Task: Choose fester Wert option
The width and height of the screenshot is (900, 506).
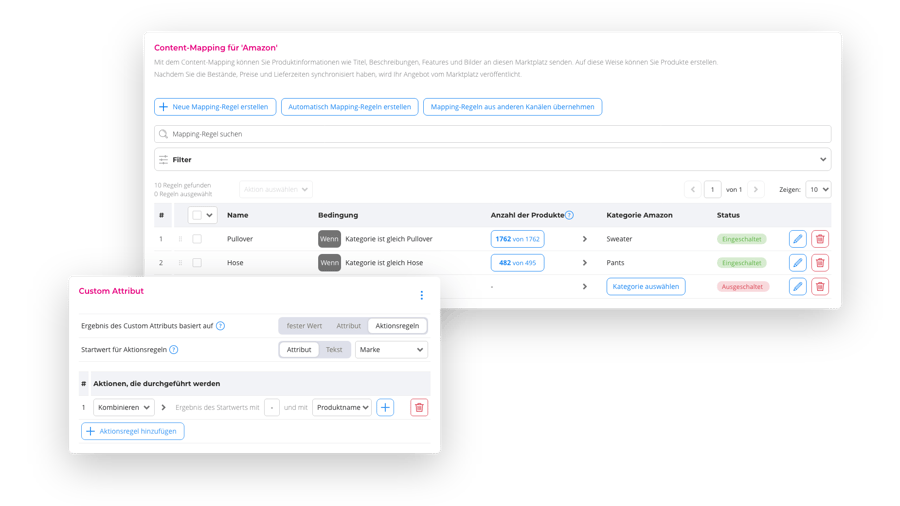Action: [304, 326]
